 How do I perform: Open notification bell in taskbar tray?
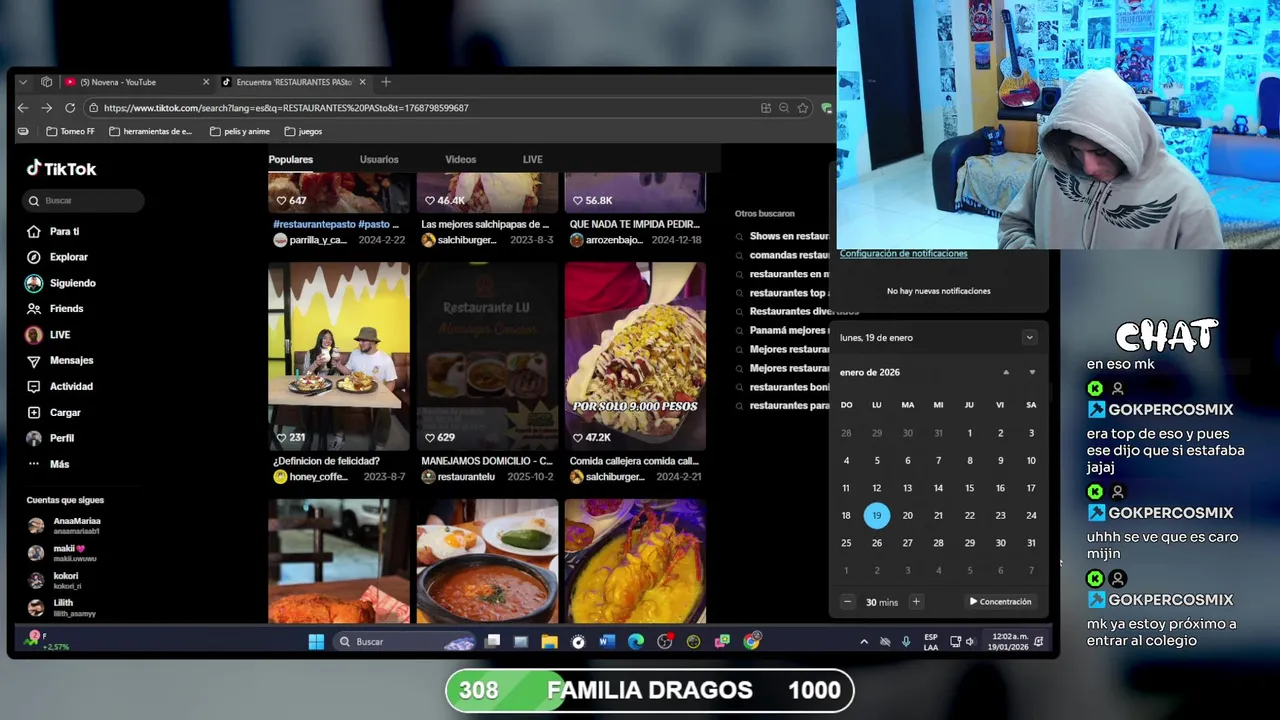click(x=1039, y=641)
